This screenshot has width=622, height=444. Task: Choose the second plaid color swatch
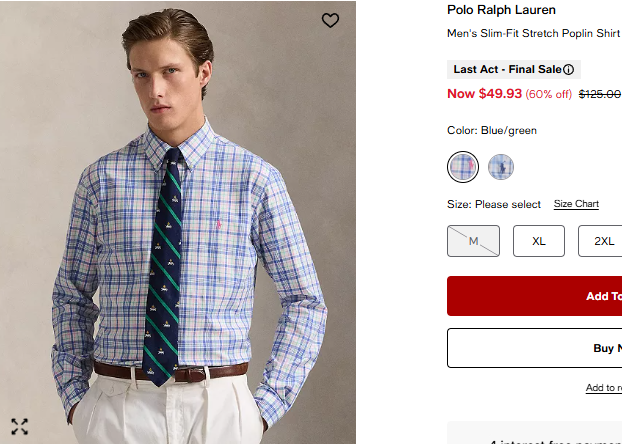(x=501, y=166)
